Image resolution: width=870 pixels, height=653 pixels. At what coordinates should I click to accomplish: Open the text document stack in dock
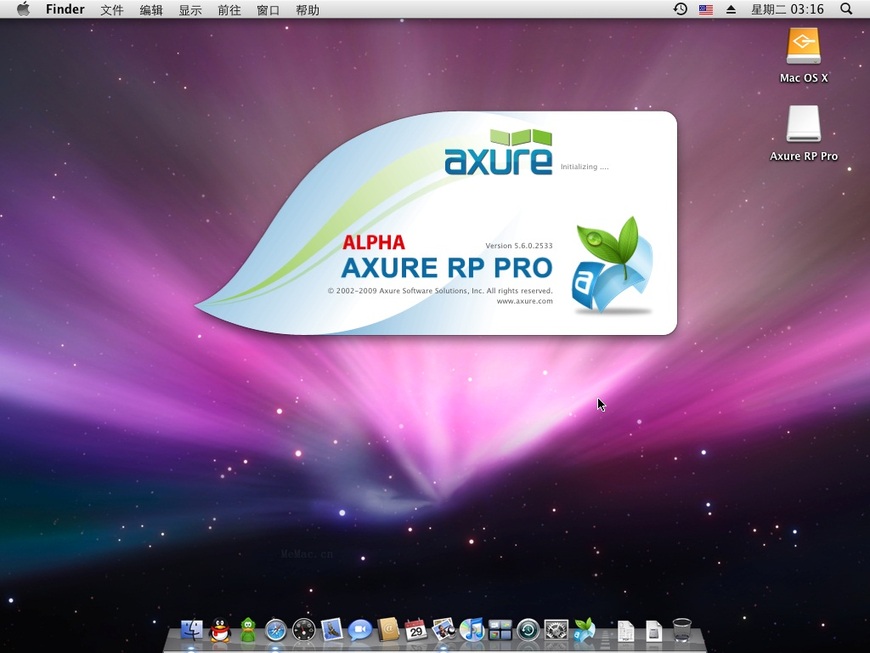(626, 631)
